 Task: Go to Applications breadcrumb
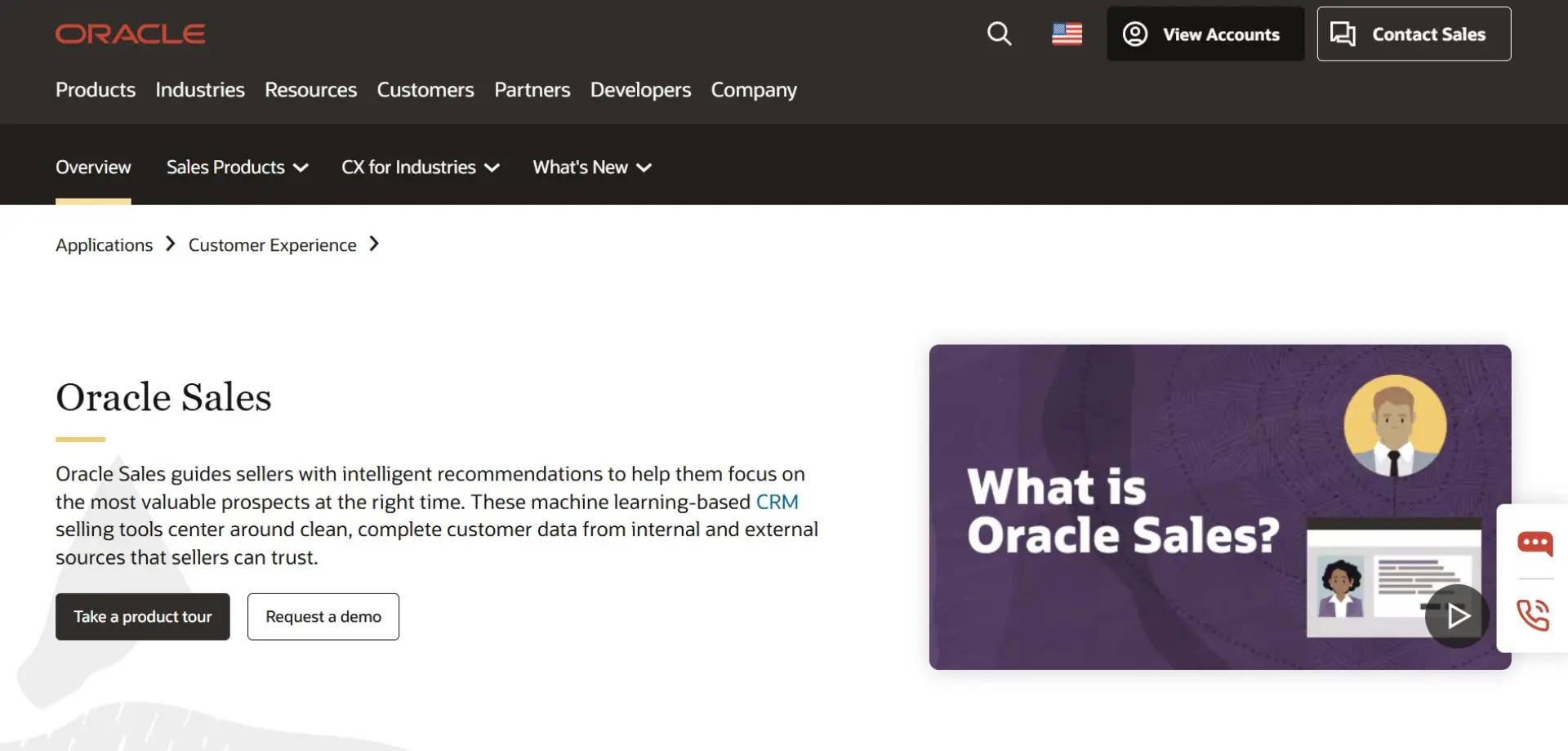104,245
